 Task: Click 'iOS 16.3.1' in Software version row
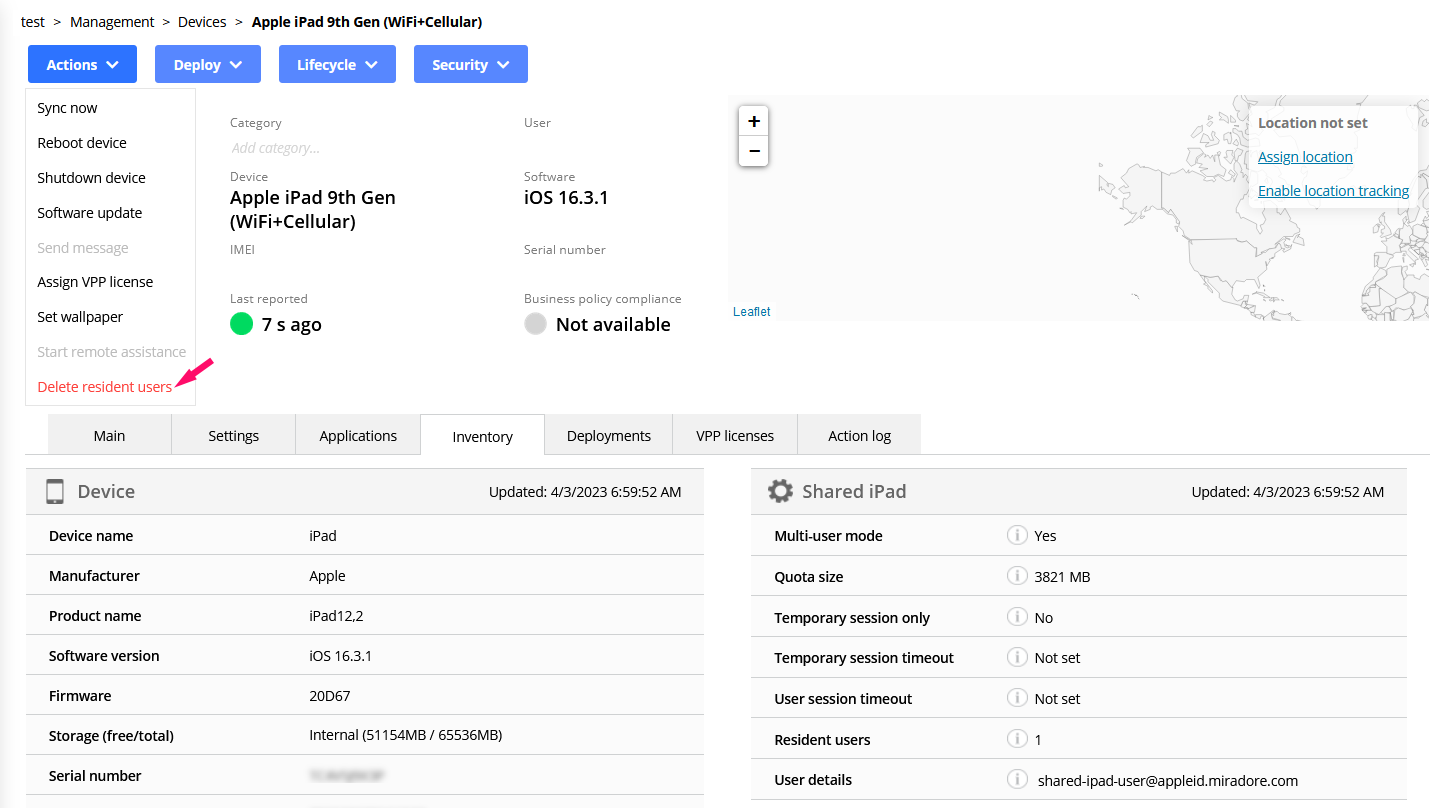340,656
